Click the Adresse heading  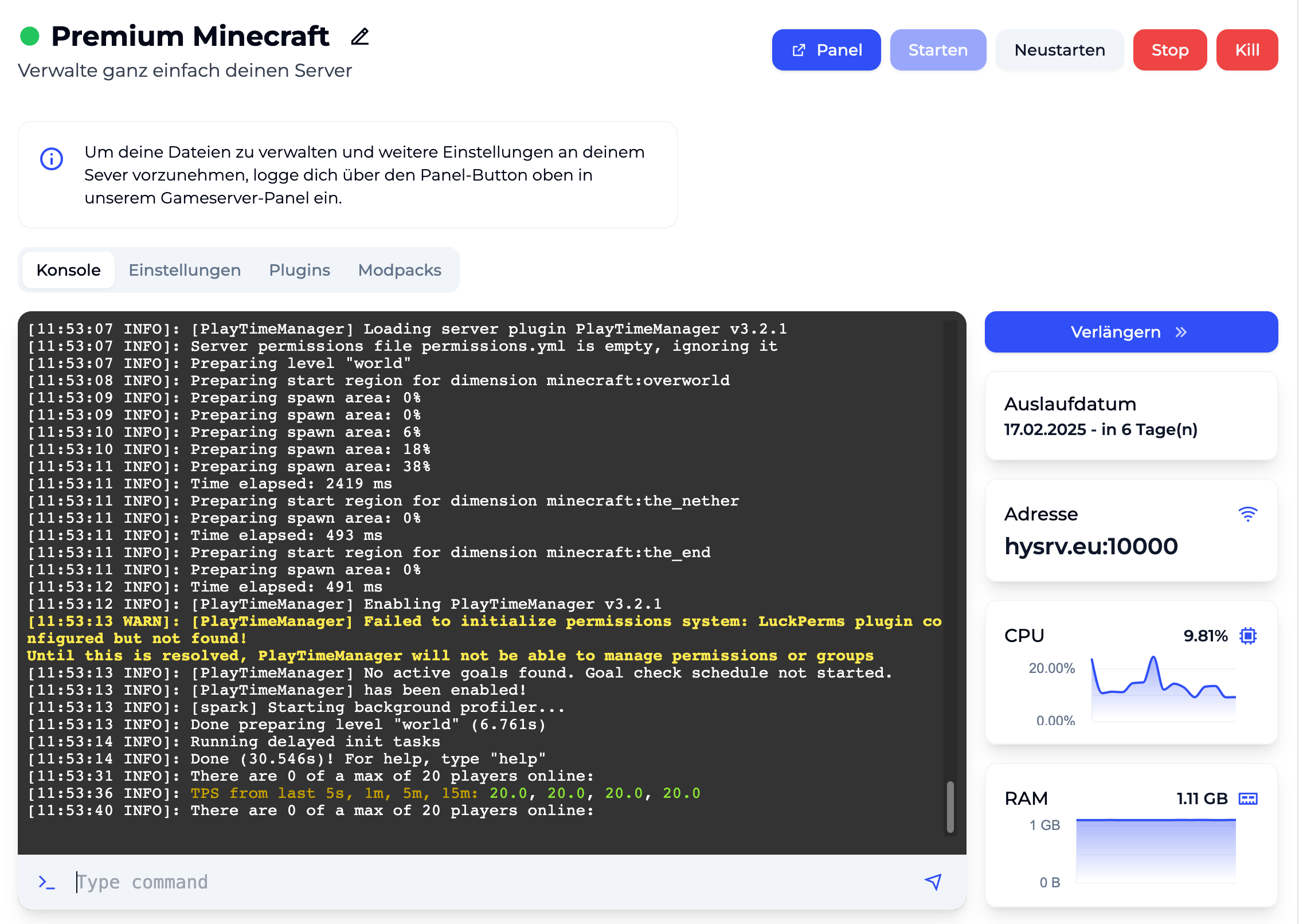1041,514
